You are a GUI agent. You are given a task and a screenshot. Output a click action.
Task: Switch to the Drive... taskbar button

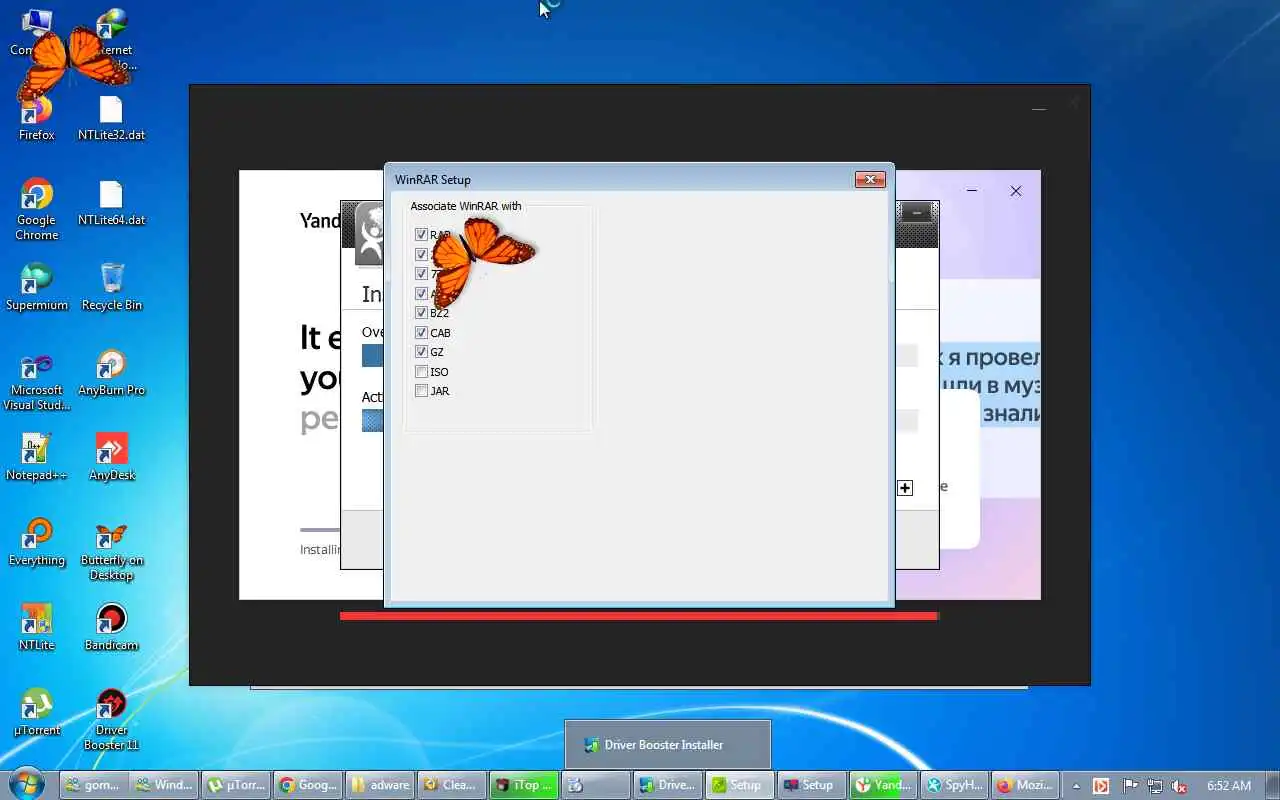(669, 785)
